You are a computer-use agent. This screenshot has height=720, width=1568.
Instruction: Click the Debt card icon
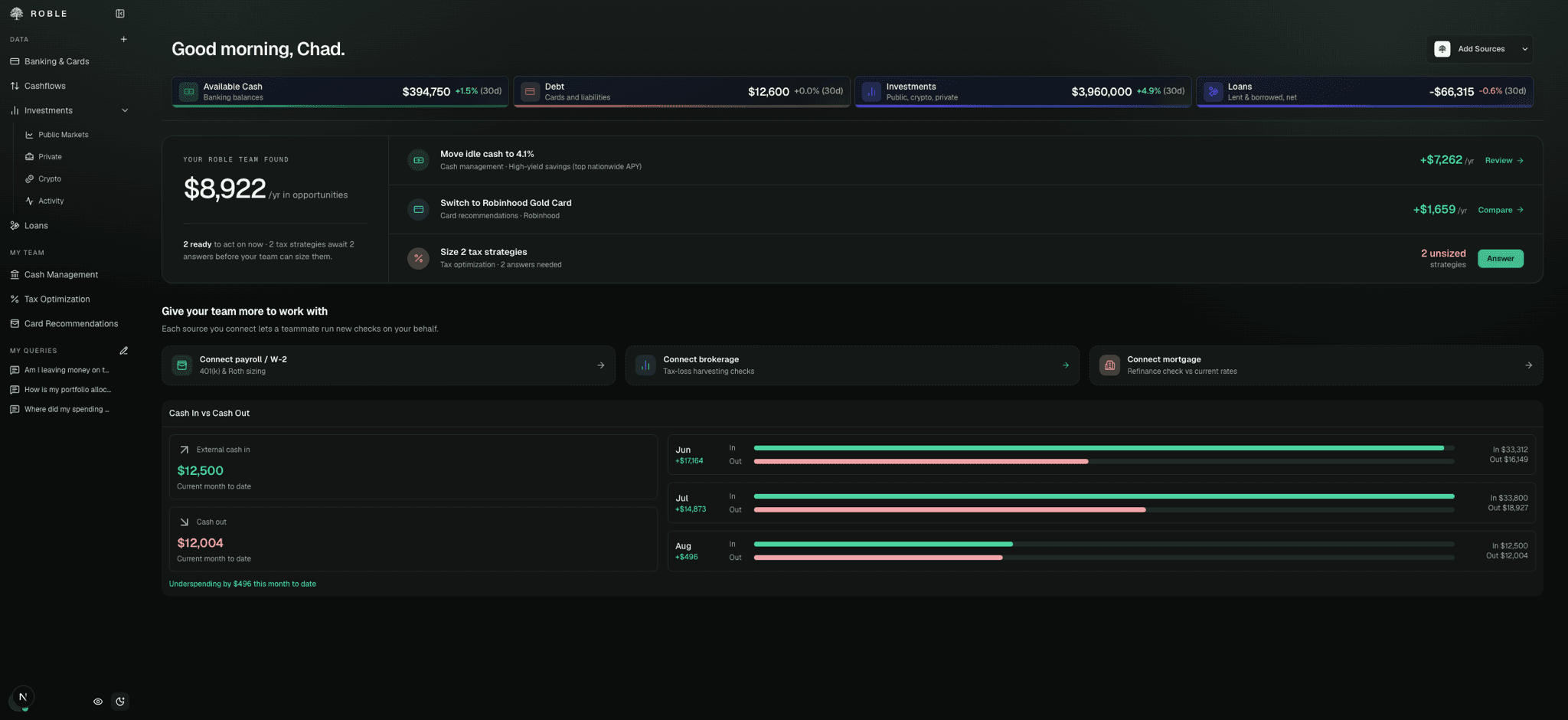coord(530,92)
